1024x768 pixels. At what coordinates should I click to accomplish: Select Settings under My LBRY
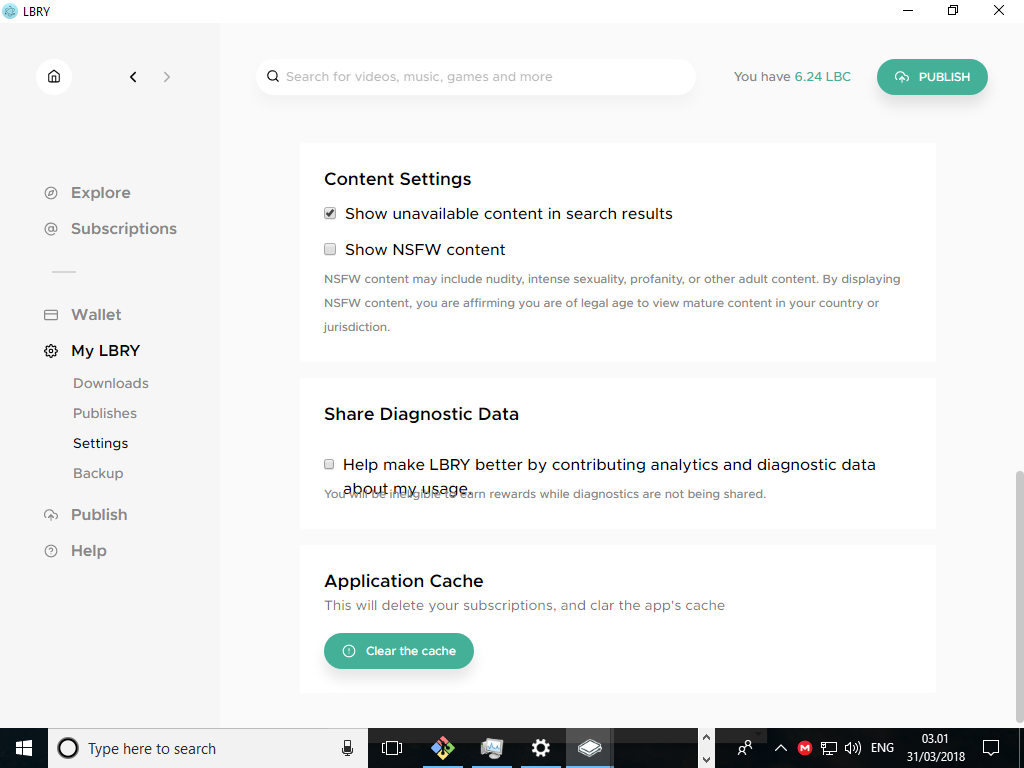click(x=101, y=443)
